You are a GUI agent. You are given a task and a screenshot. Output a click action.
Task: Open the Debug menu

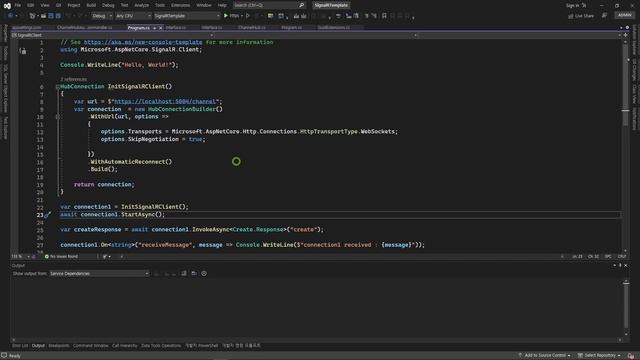[108, 5]
